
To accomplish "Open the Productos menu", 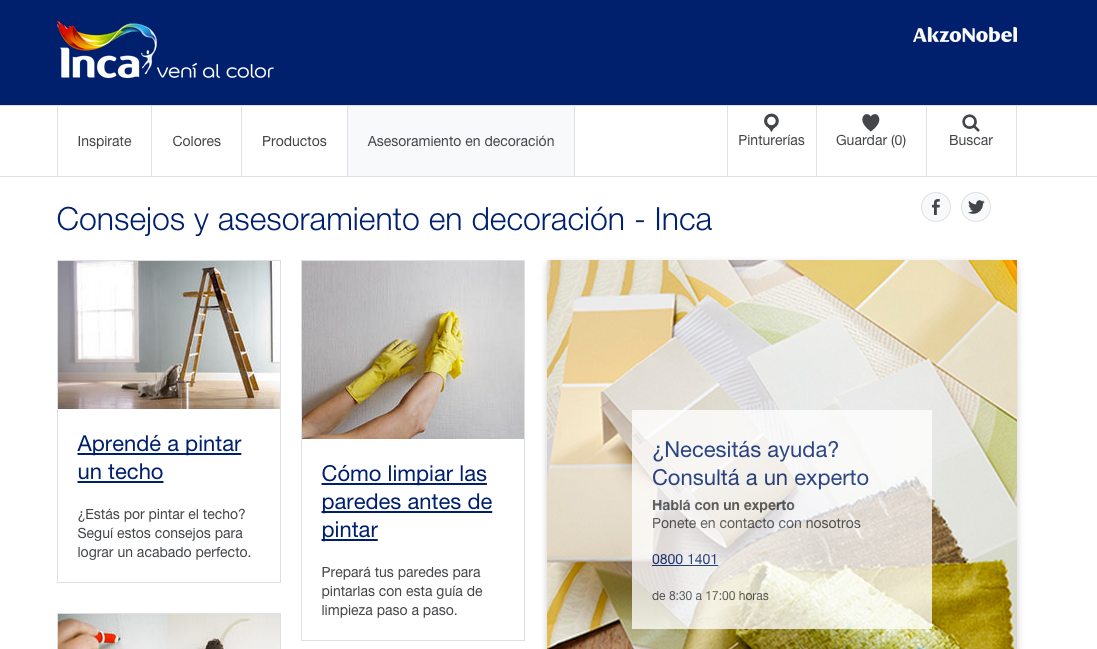I will coord(294,141).
